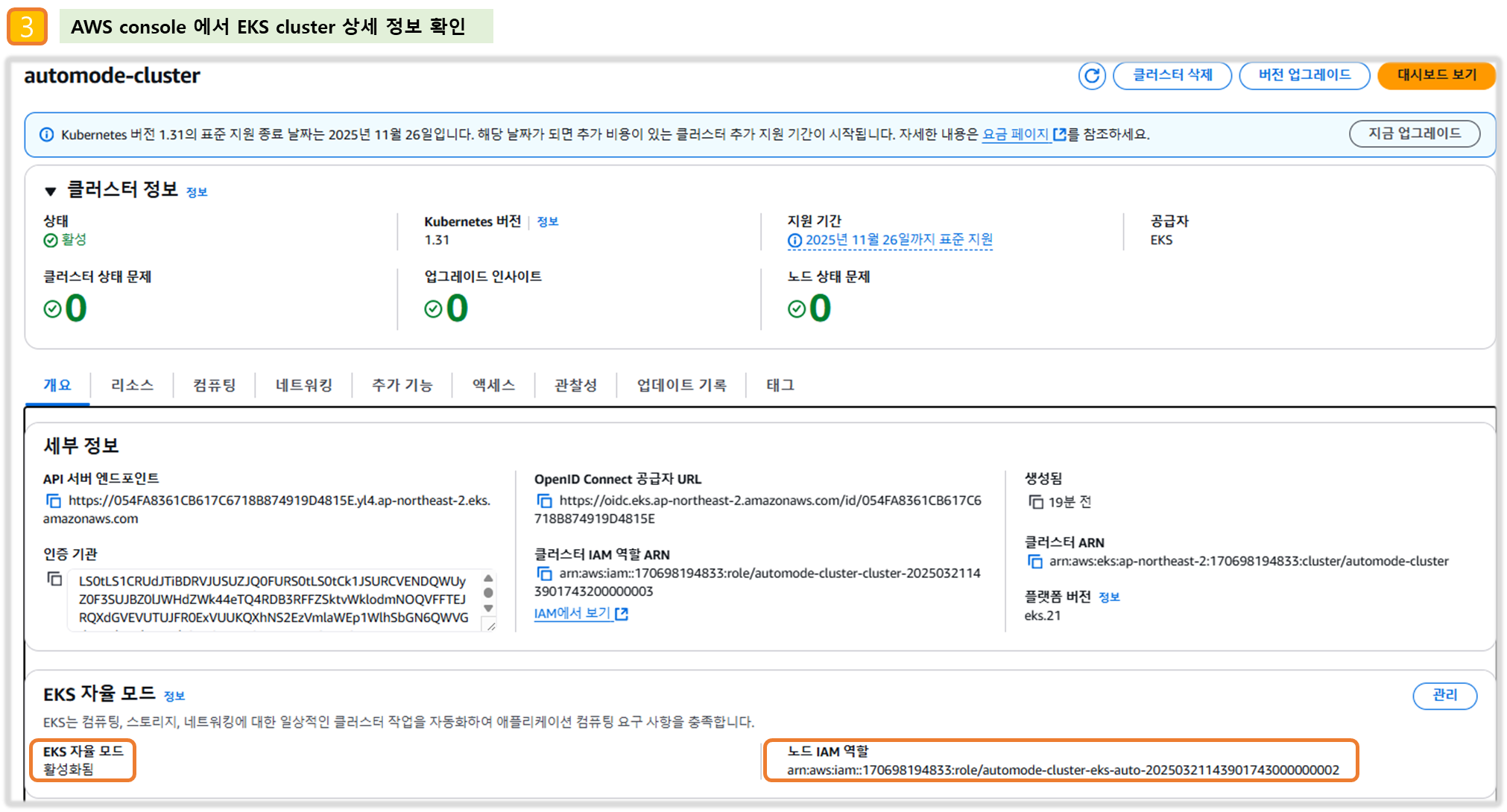Screen dimensions: 1507x812
Task: Click the 버전 업그레이드 button
Action: click(x=1304, y=75)
